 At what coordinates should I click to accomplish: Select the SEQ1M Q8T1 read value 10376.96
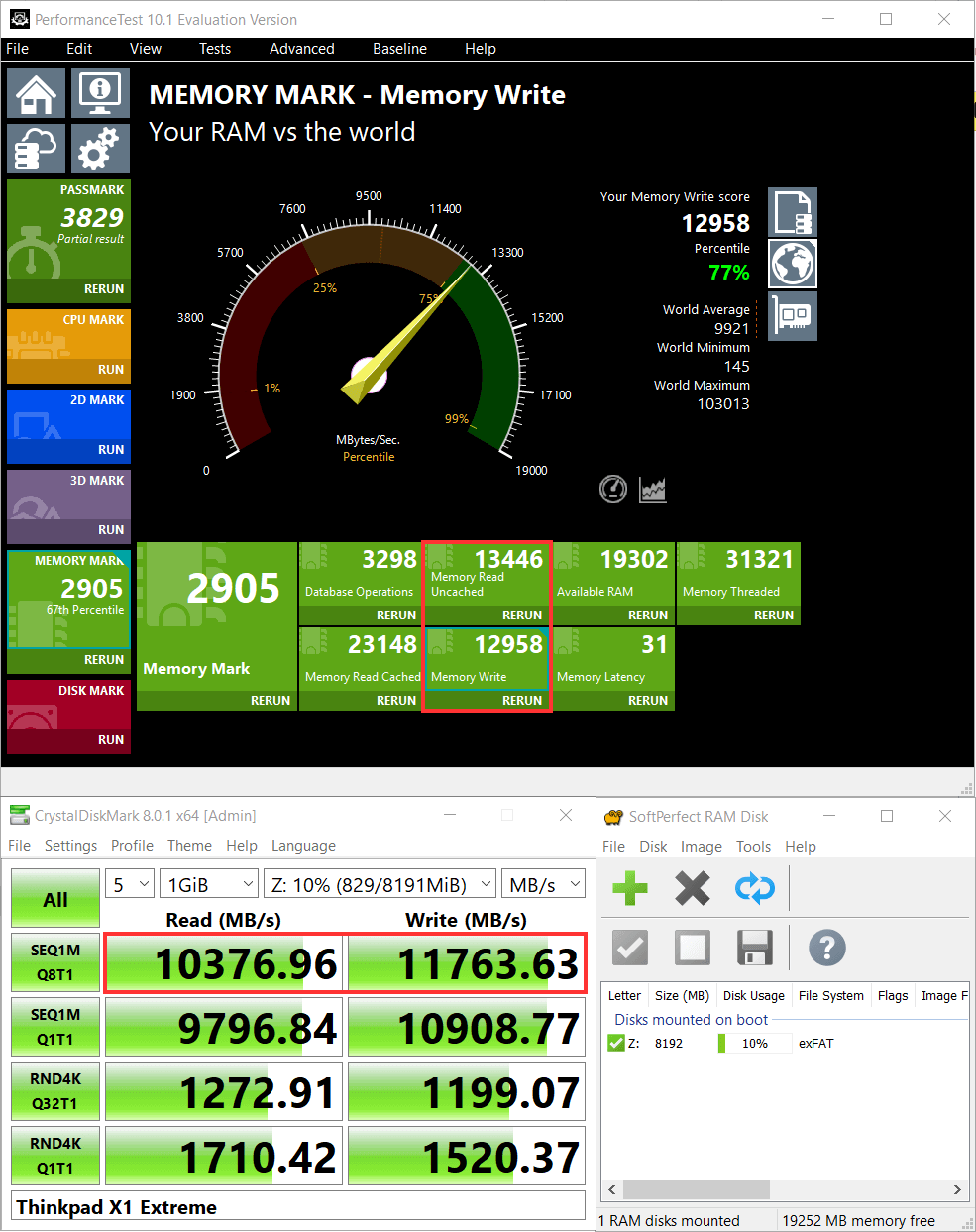coord(224,962)
